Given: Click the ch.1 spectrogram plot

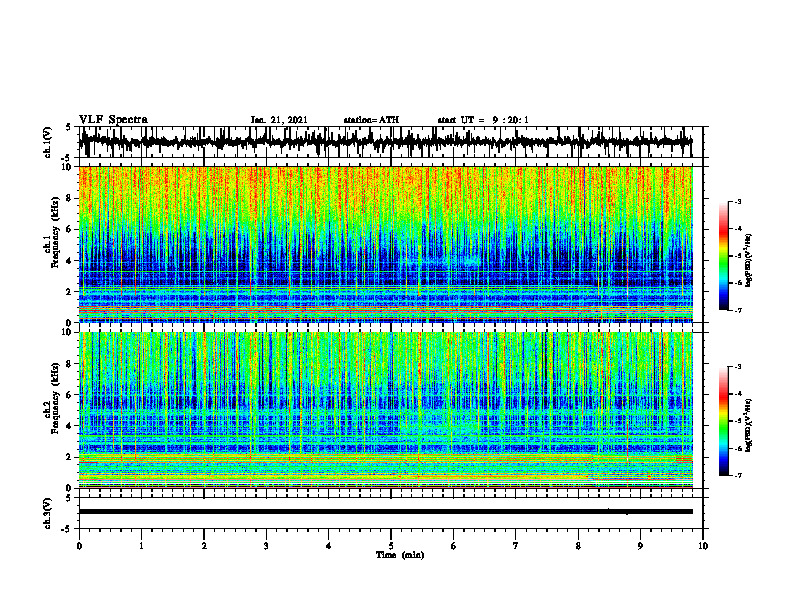Looking at the screenshot, I should coord(386,244).
